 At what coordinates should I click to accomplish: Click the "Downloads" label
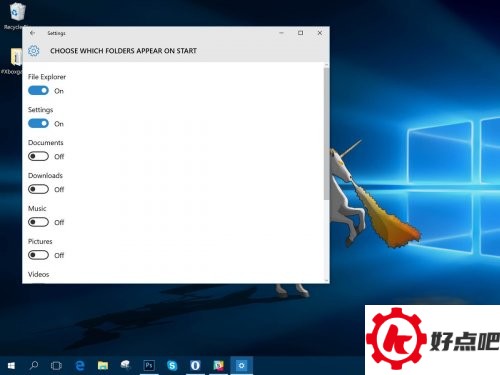click(x=45, y=175)
